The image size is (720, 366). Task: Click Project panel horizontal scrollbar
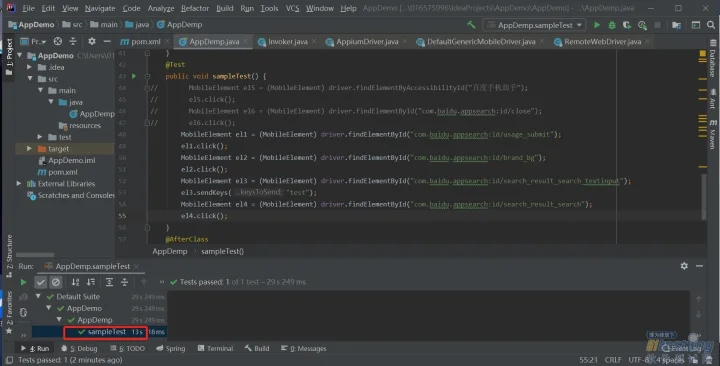35,255
